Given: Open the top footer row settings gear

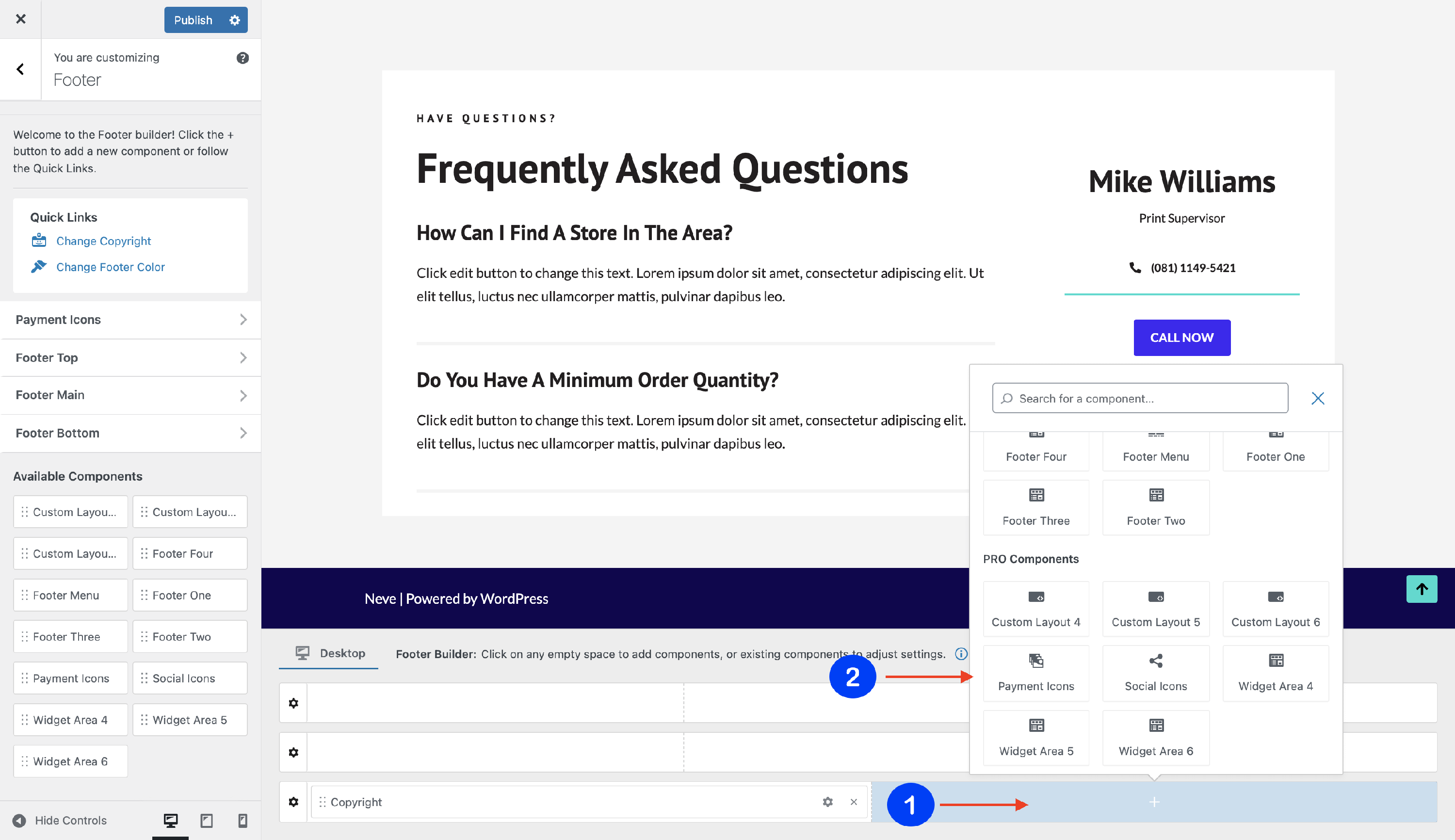Looking at the screenshot, I should [x=293, y=703].
